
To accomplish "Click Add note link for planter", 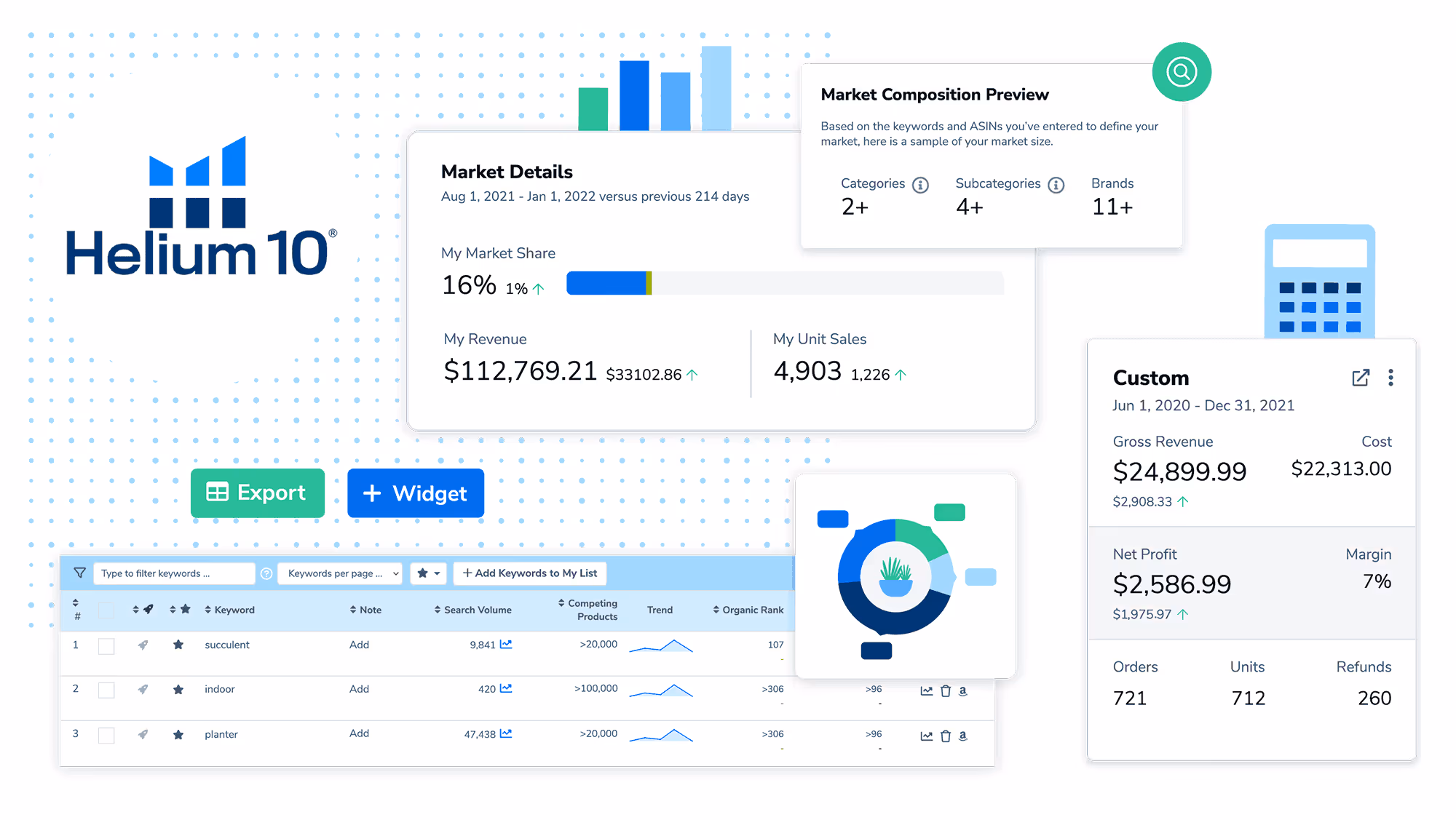I will click(x=359, y=733).
